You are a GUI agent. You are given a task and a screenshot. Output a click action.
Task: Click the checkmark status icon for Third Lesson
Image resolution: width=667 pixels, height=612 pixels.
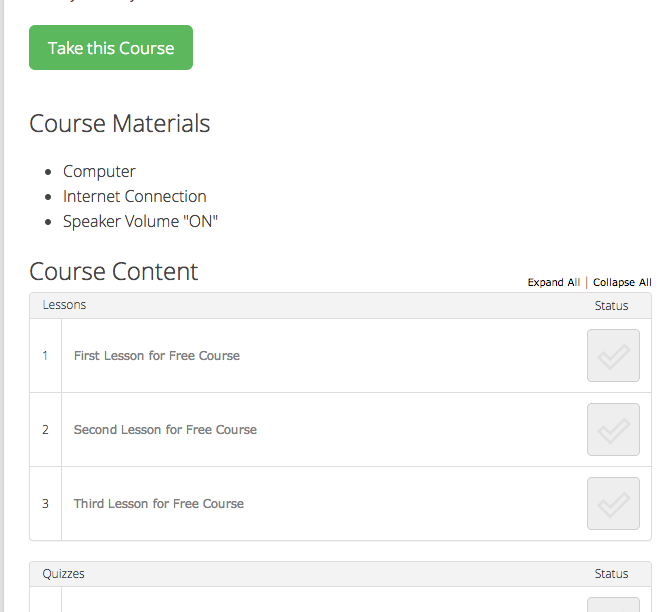point(613,504)
